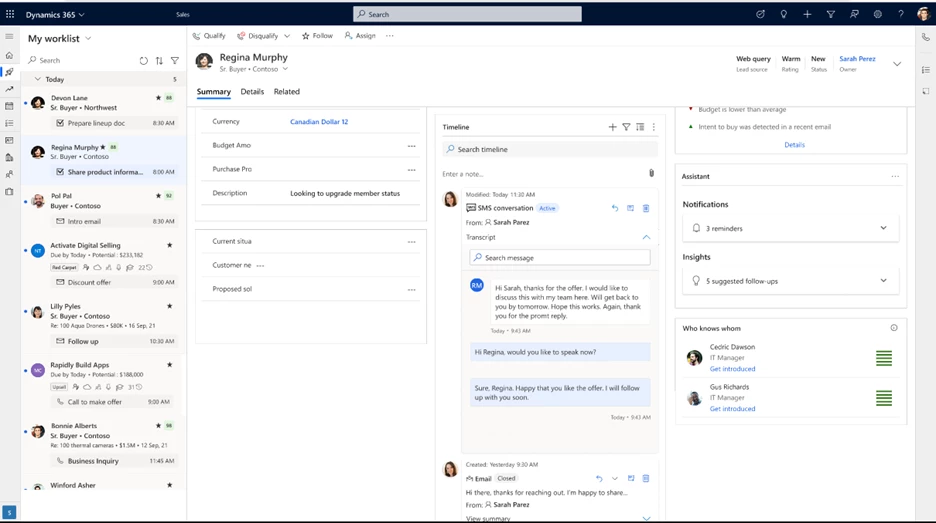Toggle the star on Activate Digital Selling
The image size is (936, 523).
click(x=170, y=245)
